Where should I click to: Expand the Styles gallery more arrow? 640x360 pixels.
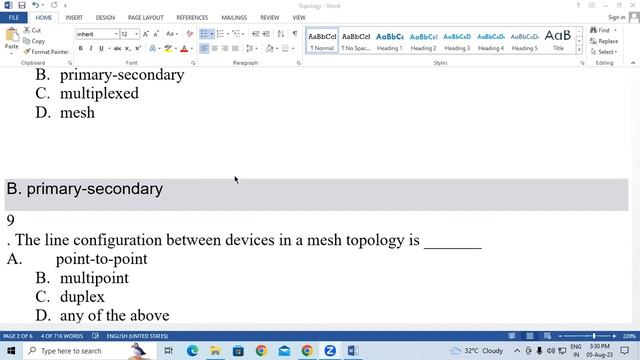[579, 50]
